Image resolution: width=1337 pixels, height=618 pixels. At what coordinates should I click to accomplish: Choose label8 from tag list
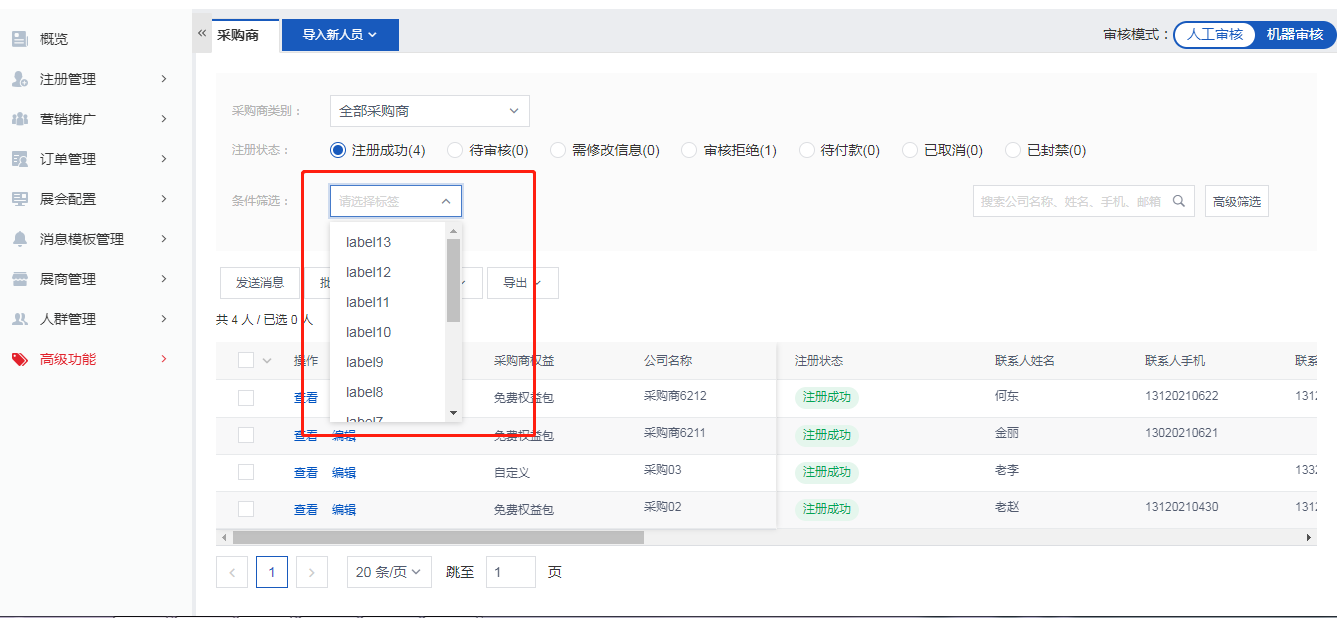point(388,392)
